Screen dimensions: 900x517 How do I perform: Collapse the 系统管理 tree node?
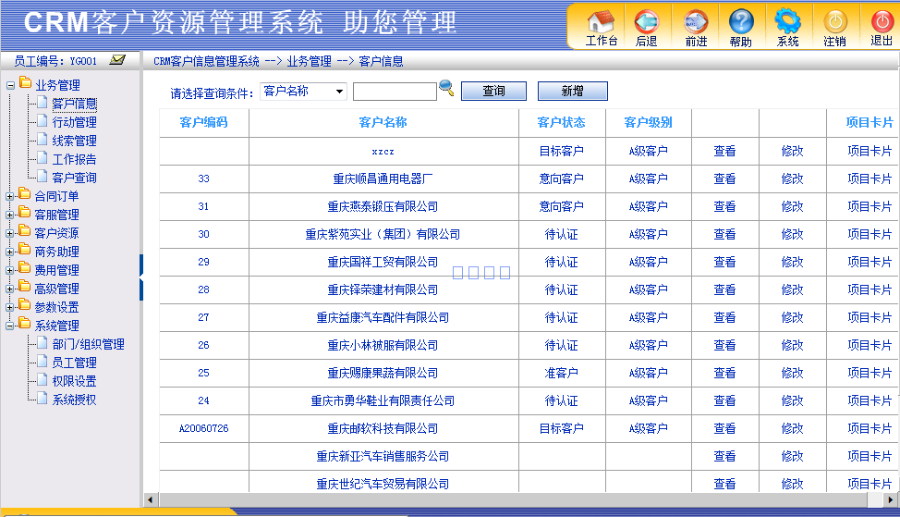click(x=10, y=326)
